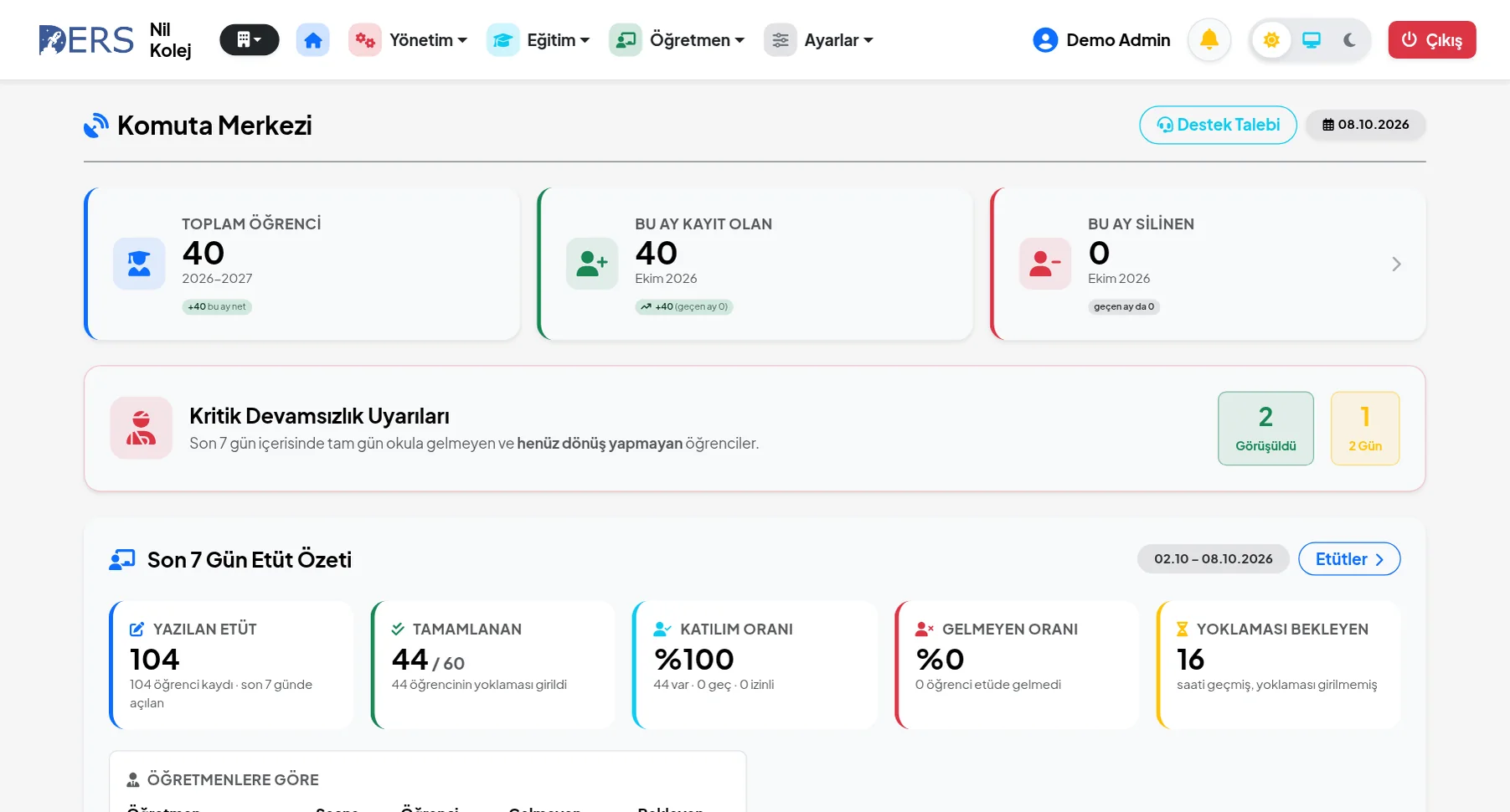Click the '+40 bu ay net' badge
1510x812 pixels.
pos(217,306)
